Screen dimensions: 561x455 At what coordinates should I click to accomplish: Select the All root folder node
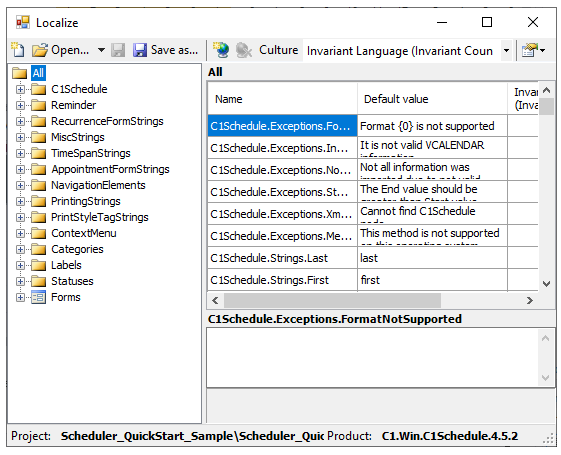click(x=38, y=73)
